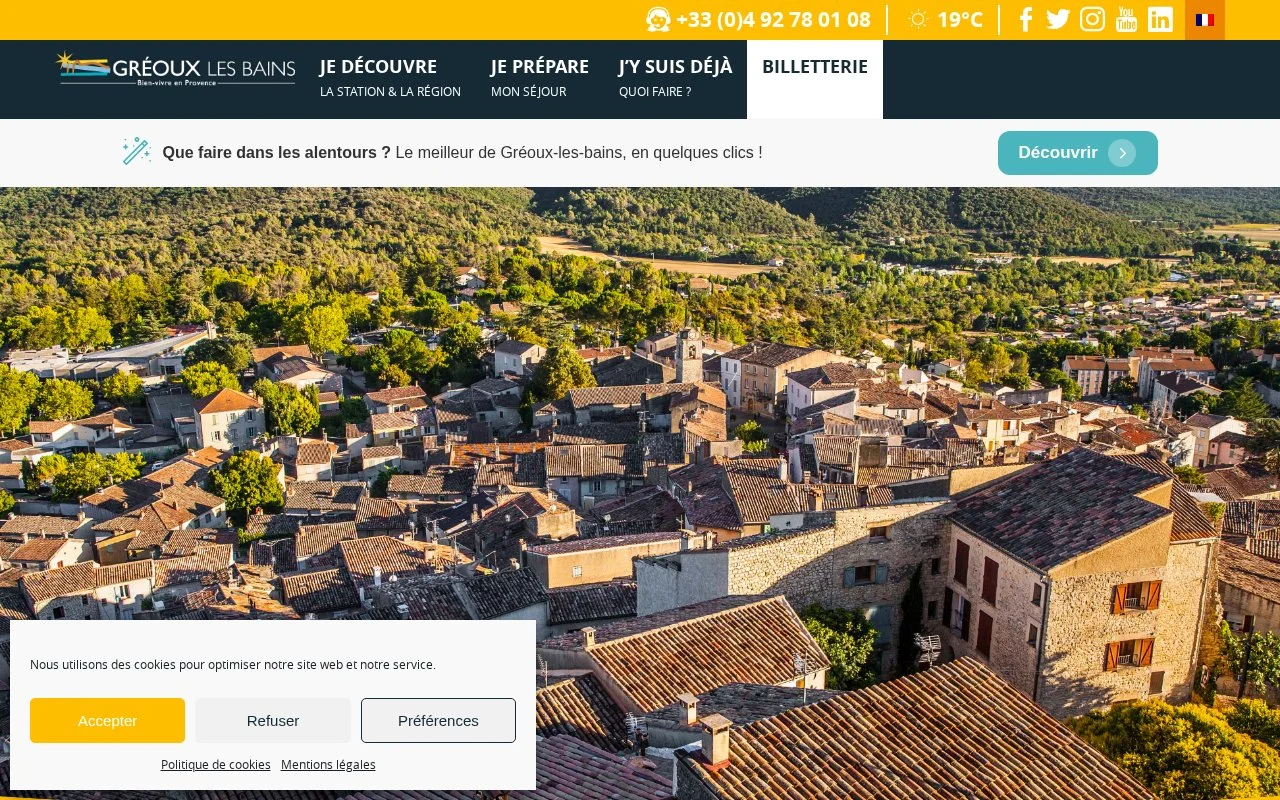Viewport: 1280px width, 800px height.
Task: Call the phone number +33 (0)4 92 78 01 08
Action: (x=773, y=20)
